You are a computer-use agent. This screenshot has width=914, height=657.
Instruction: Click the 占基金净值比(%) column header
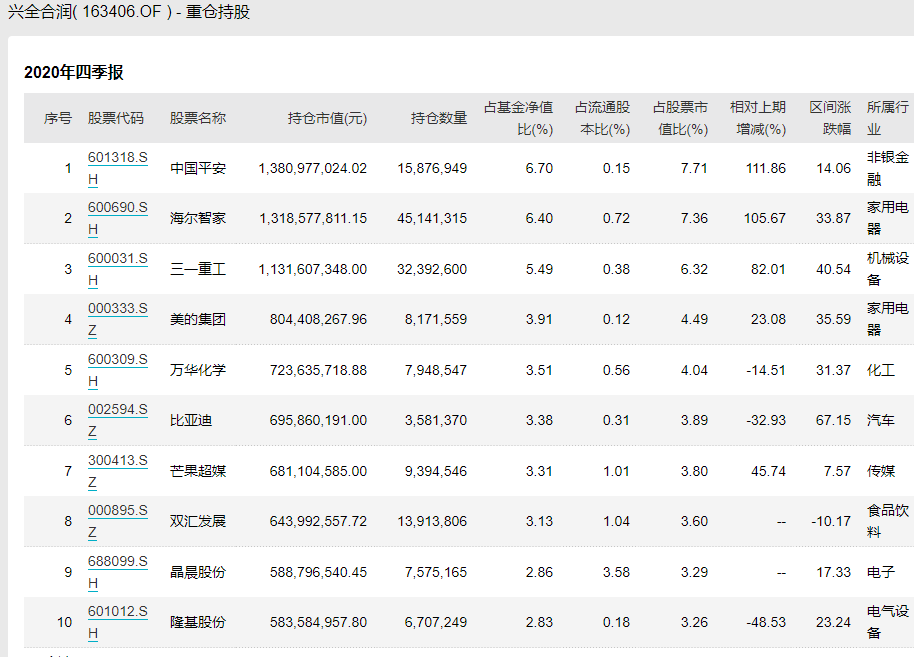coord(518,118)
